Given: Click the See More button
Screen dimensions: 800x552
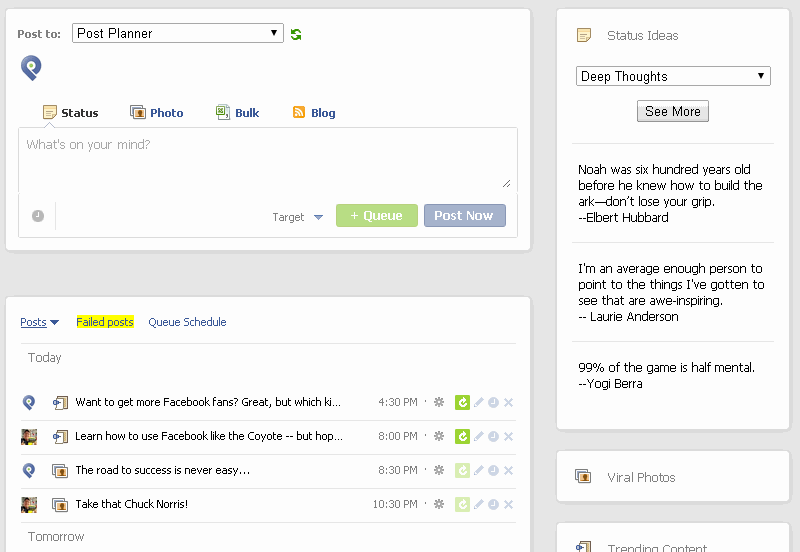Looking at the screenshot, I should tap(672, 111).
